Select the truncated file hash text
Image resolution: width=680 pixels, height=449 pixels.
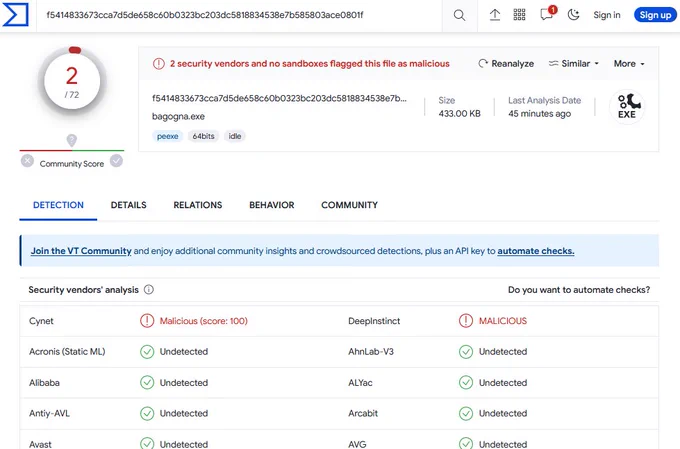(x=279, y=98)
